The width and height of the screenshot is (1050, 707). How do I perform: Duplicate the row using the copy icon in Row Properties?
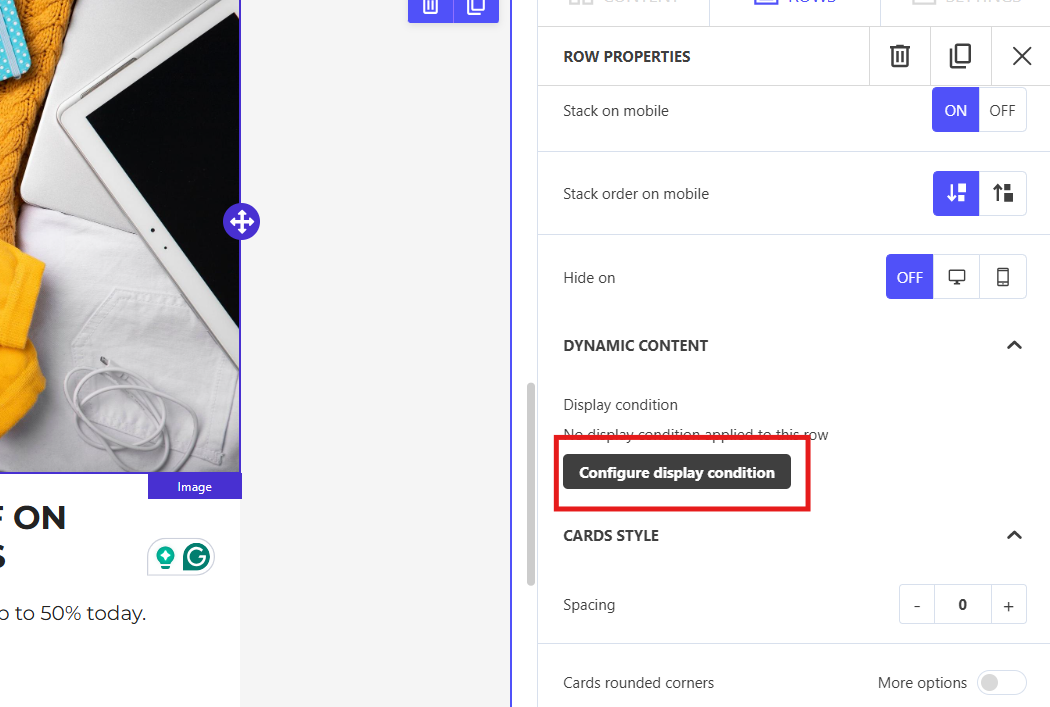pyautogui.click(x=960, y=56)
